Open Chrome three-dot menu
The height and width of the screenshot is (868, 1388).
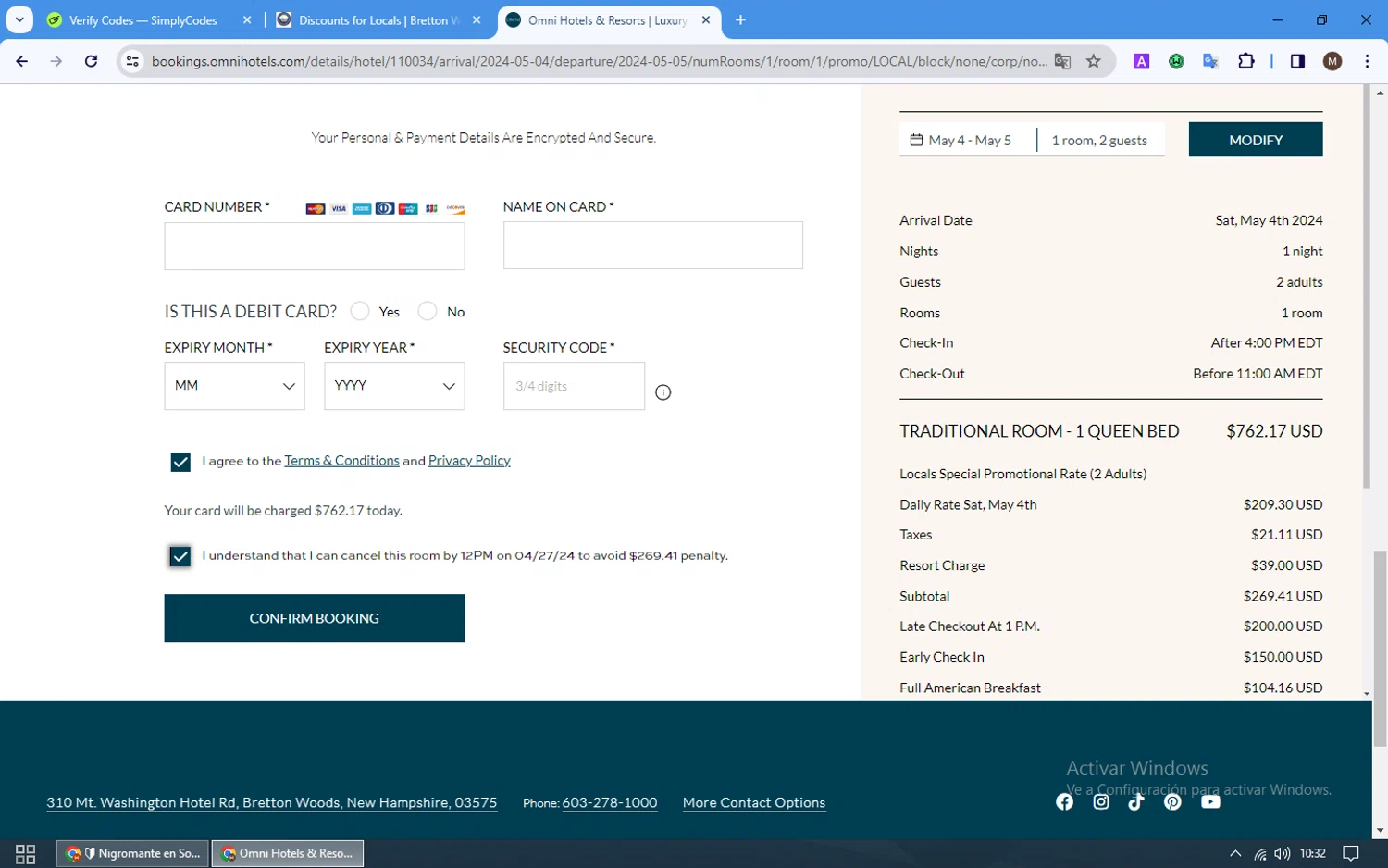coord(1367,61)
